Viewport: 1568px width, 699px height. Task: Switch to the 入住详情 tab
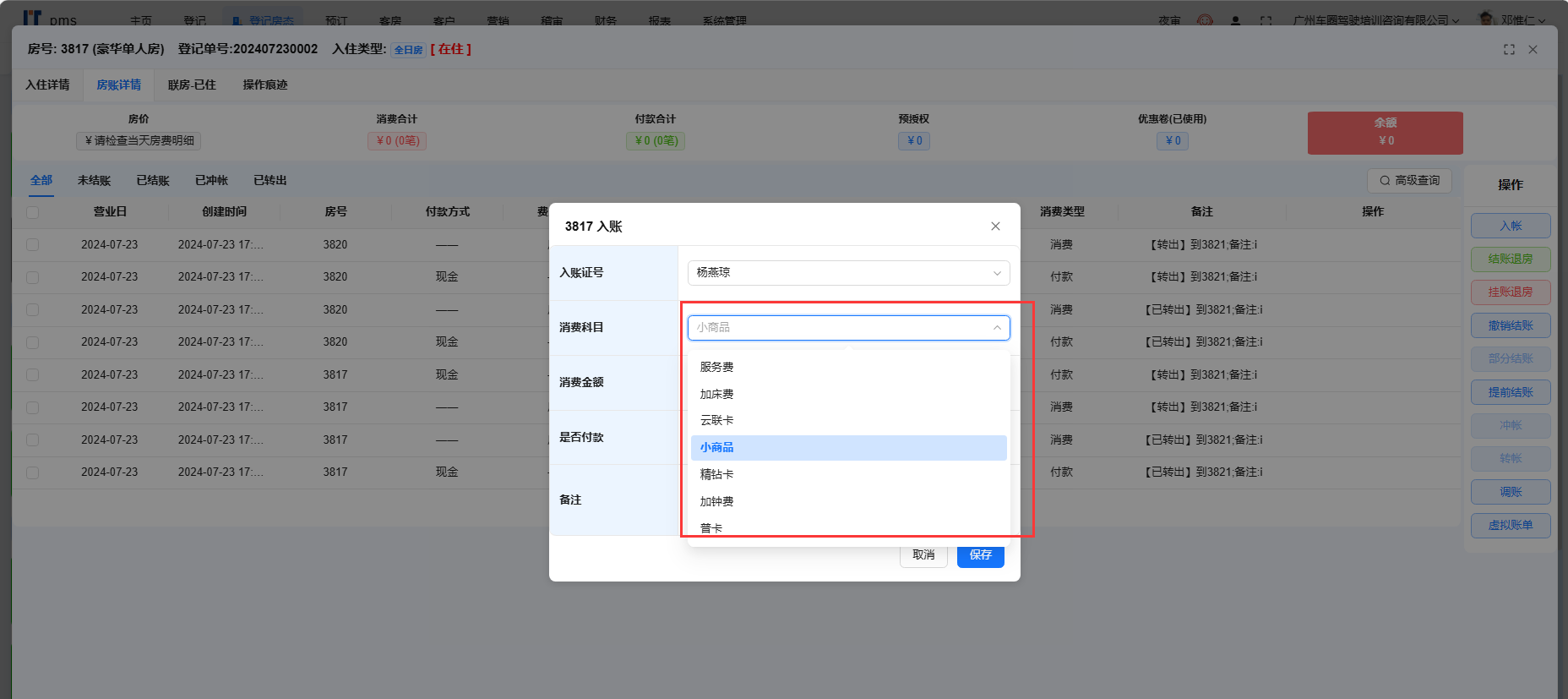click(48, 85)
